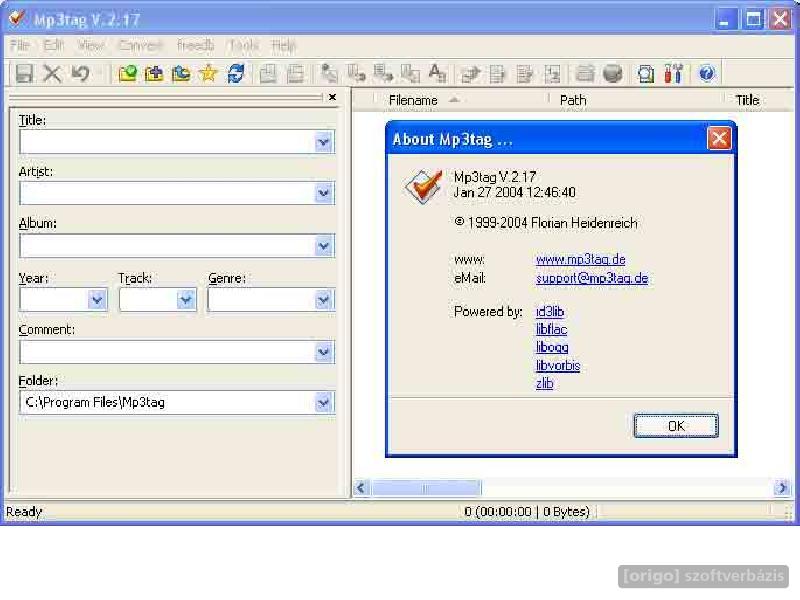The width and height of the screenshot is (800, 600).
Task: Click the Change folder icon with green check
Action: point(128,73)
